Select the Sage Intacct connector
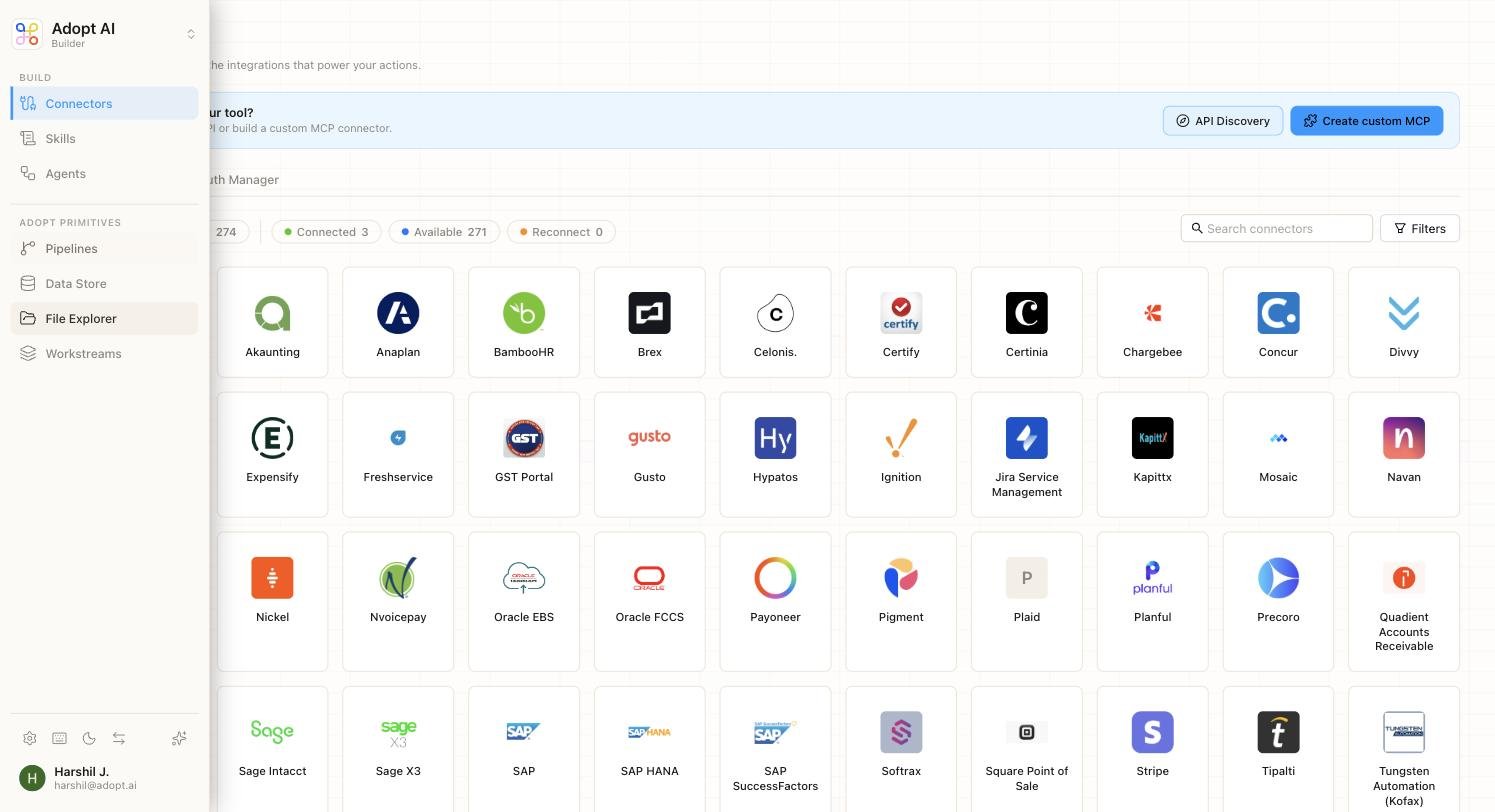The height and width of the screenshot is (812, 1495). pyautogui.click(x=272, y=749)
